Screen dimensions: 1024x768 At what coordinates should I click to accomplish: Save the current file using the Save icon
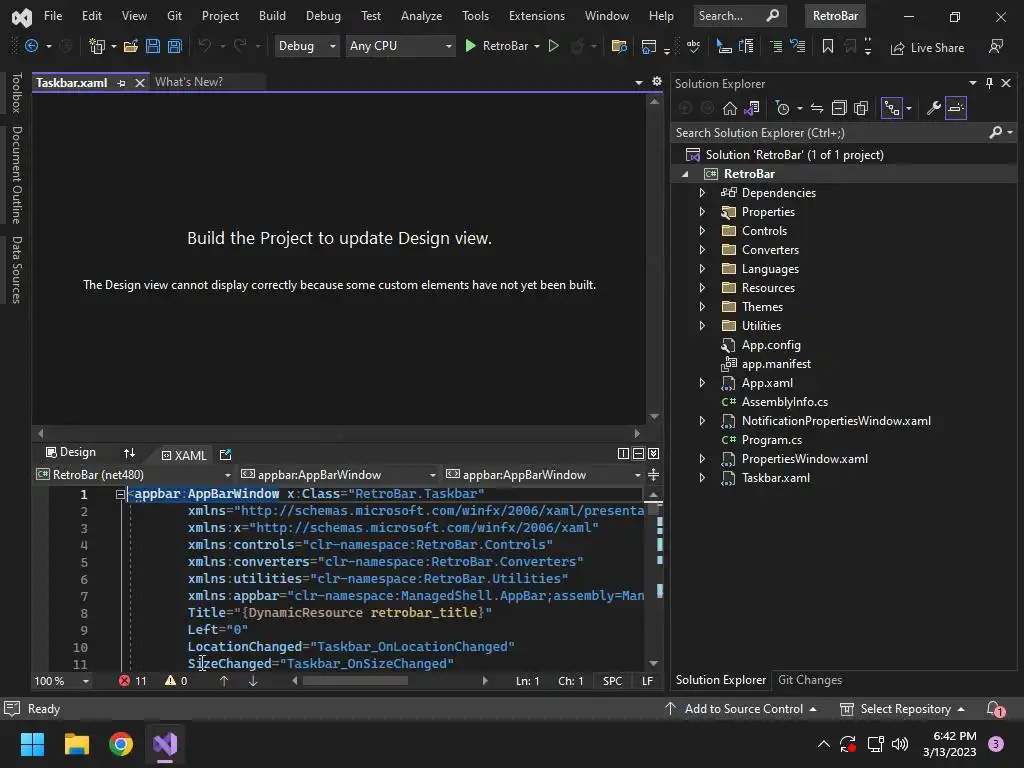point(153,46)
